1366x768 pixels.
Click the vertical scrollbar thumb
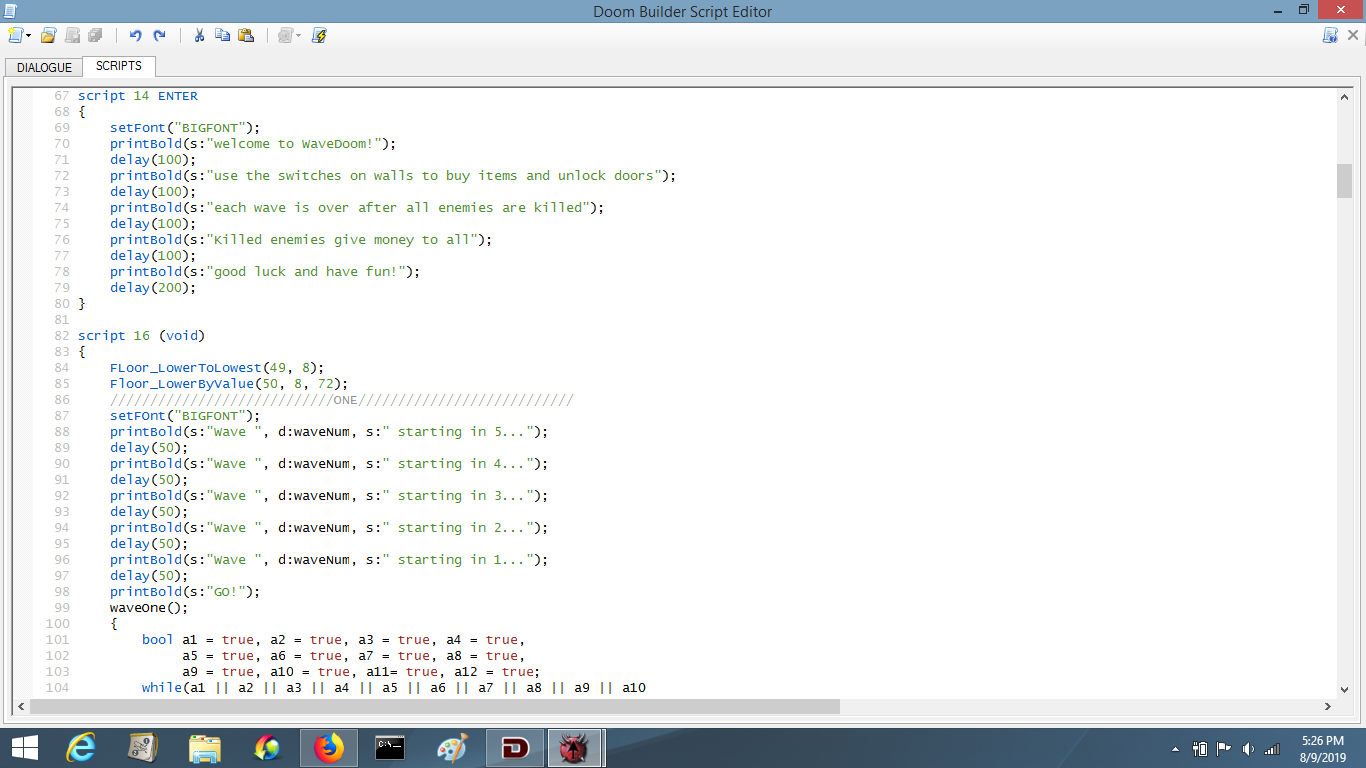1344,181
